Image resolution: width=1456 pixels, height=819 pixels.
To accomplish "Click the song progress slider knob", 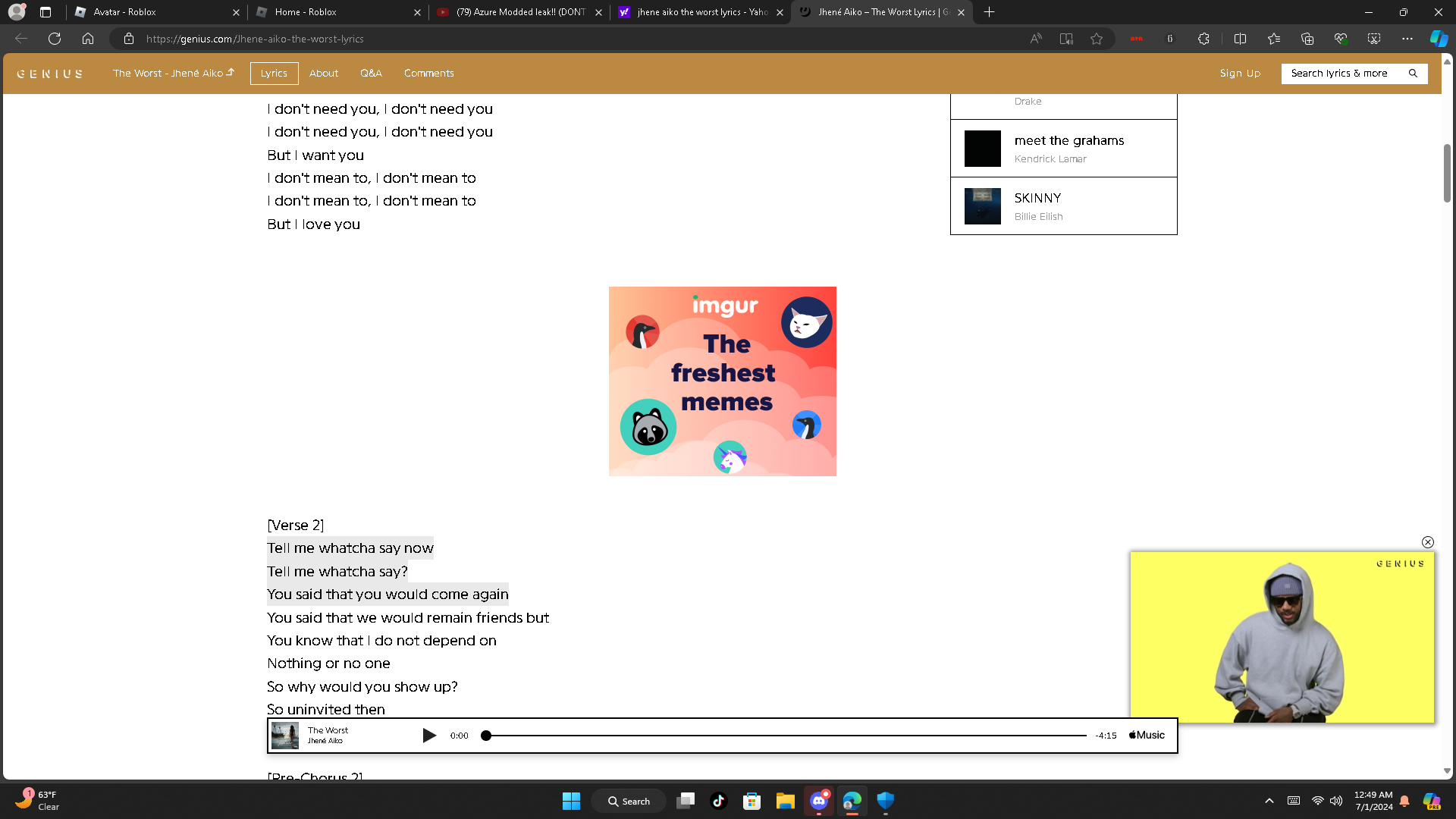I will (x=486, y=736).
